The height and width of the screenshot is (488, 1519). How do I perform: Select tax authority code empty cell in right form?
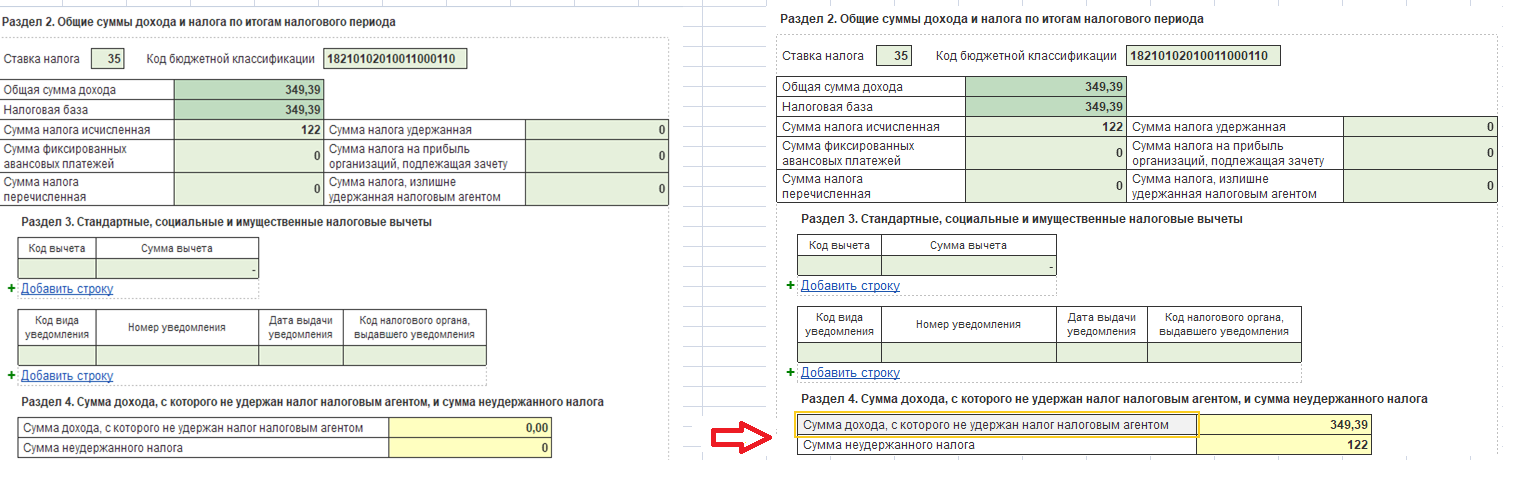pos(1225,352)
